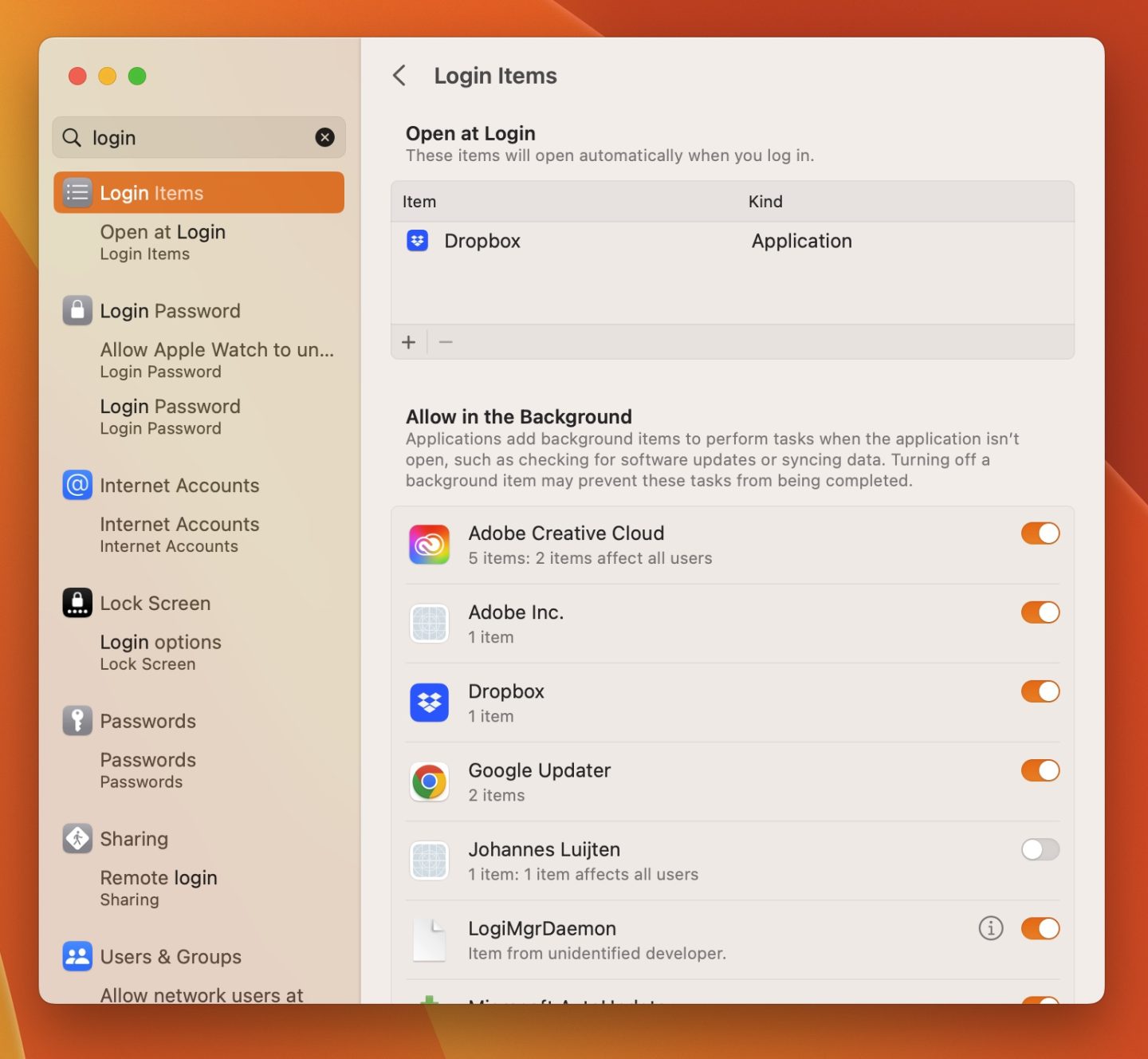Click Dropbox icon in background items list
Image resolution: width=1148 pixels, height=1059 pixels.
tap(429, 703)
